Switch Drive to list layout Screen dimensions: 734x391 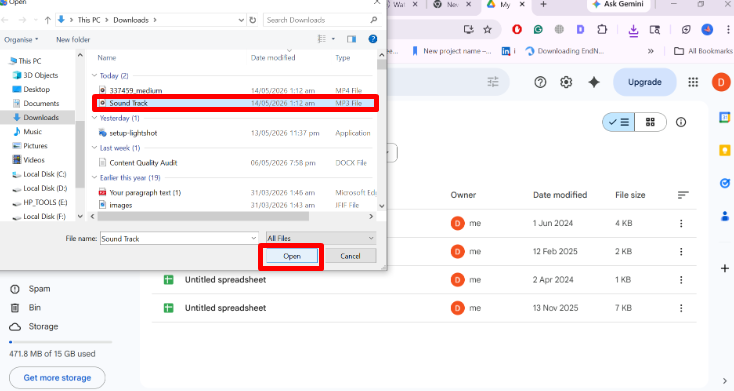pyautogui.click(x=619, y=122)
